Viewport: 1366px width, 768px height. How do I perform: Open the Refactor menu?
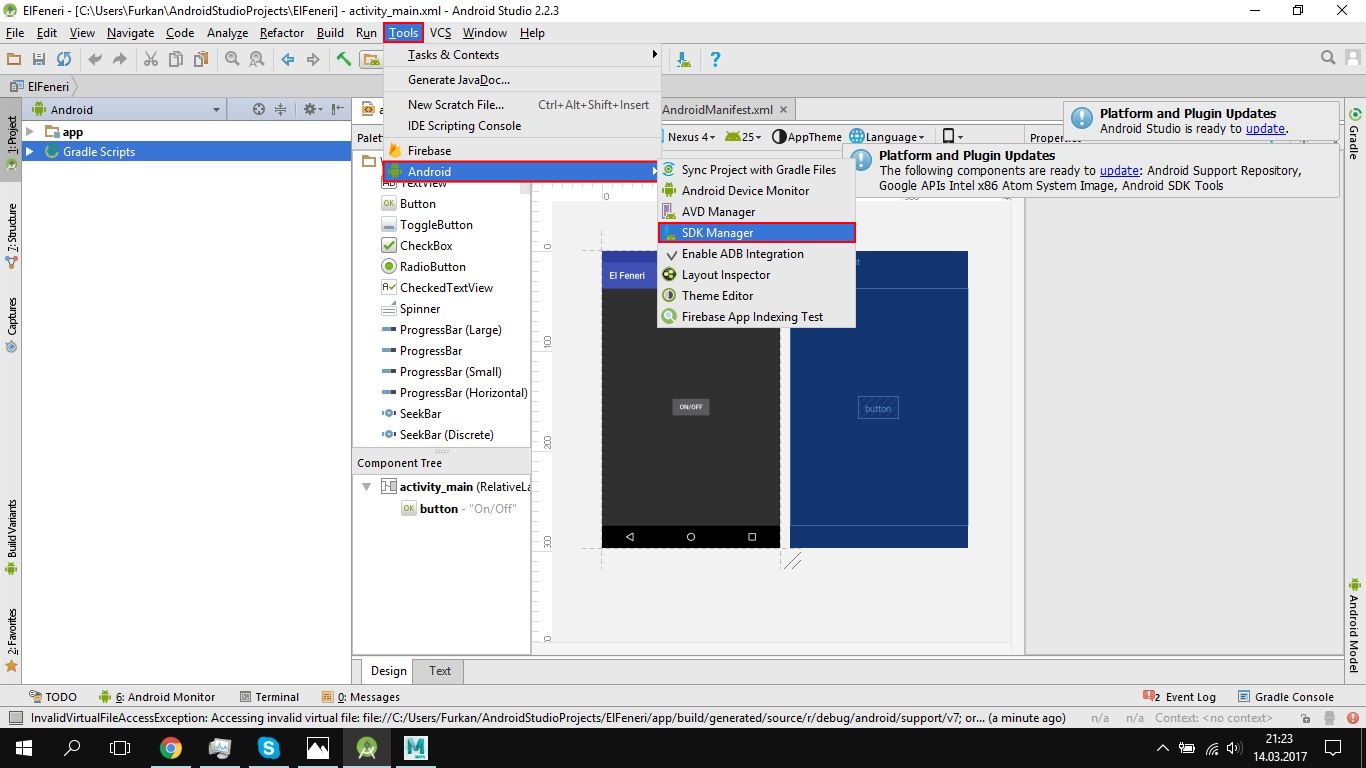coord(282,33)
